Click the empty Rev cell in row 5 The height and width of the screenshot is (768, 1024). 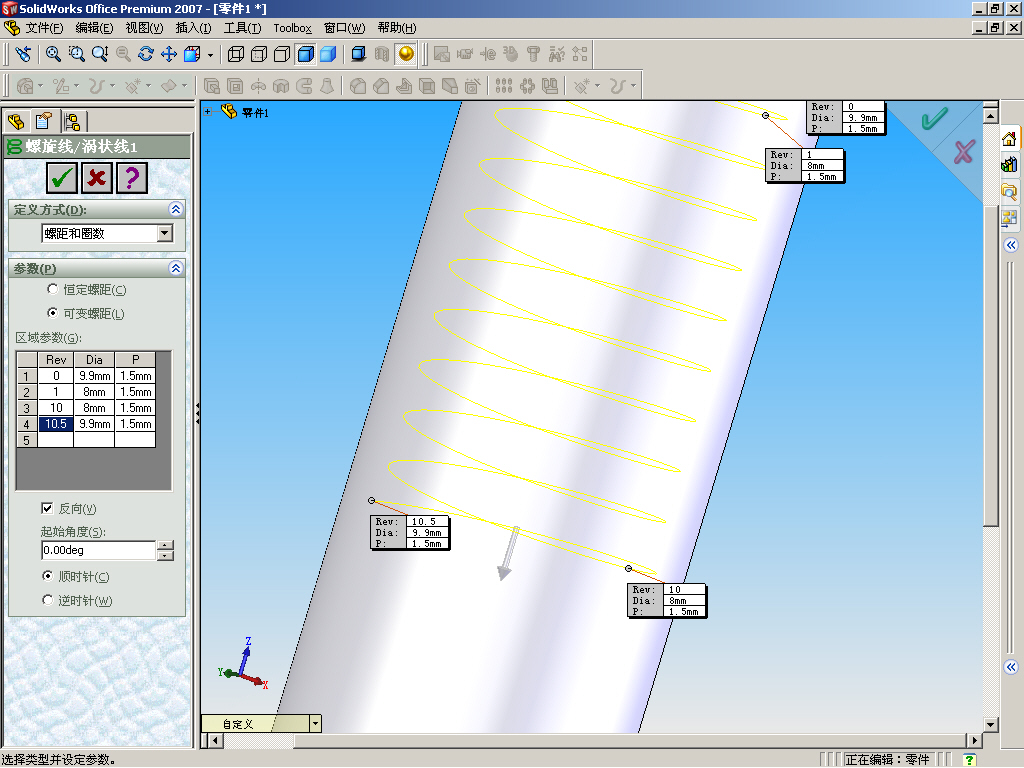coord(56,440)
